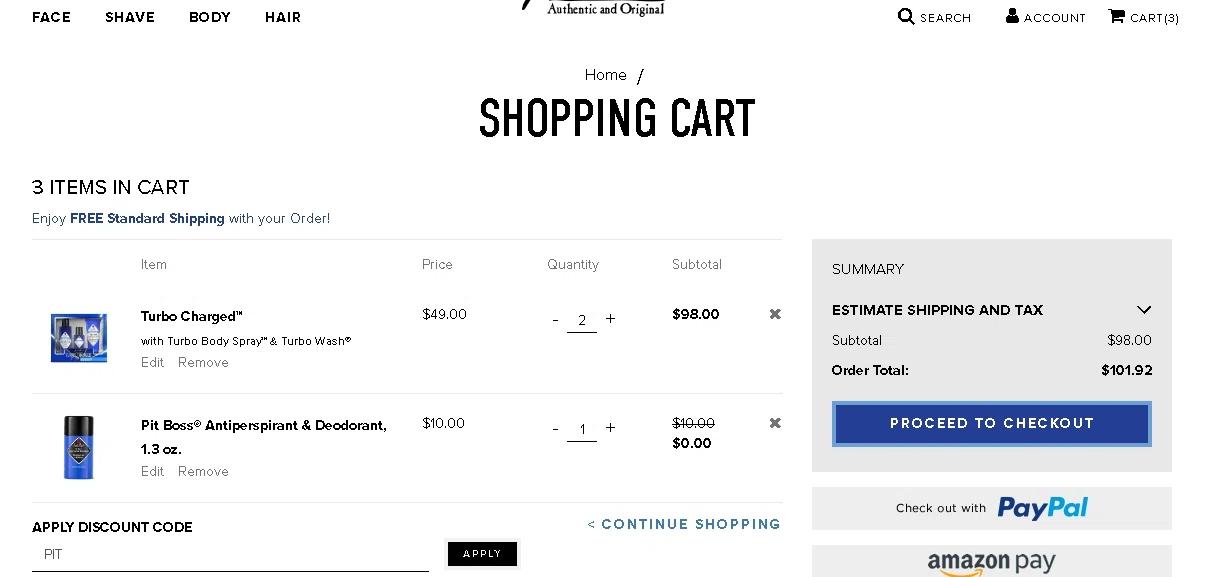
Task: Click the shopping cart icon
Action: (1116, 16)
